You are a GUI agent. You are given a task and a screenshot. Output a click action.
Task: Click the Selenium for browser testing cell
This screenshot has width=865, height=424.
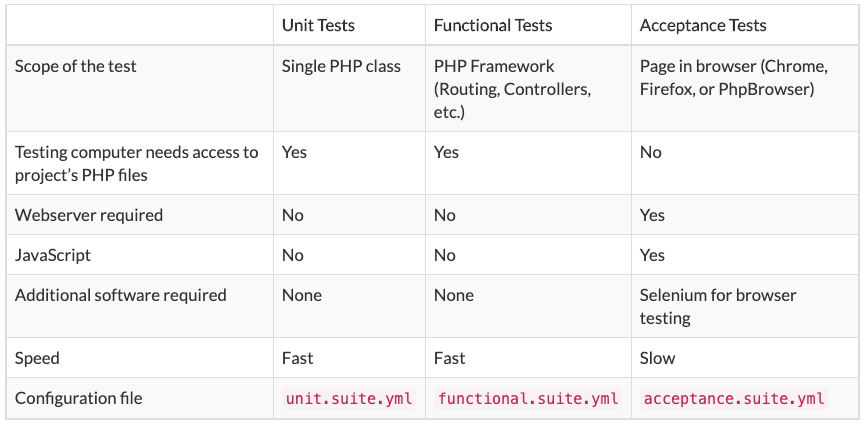point(717,307)
